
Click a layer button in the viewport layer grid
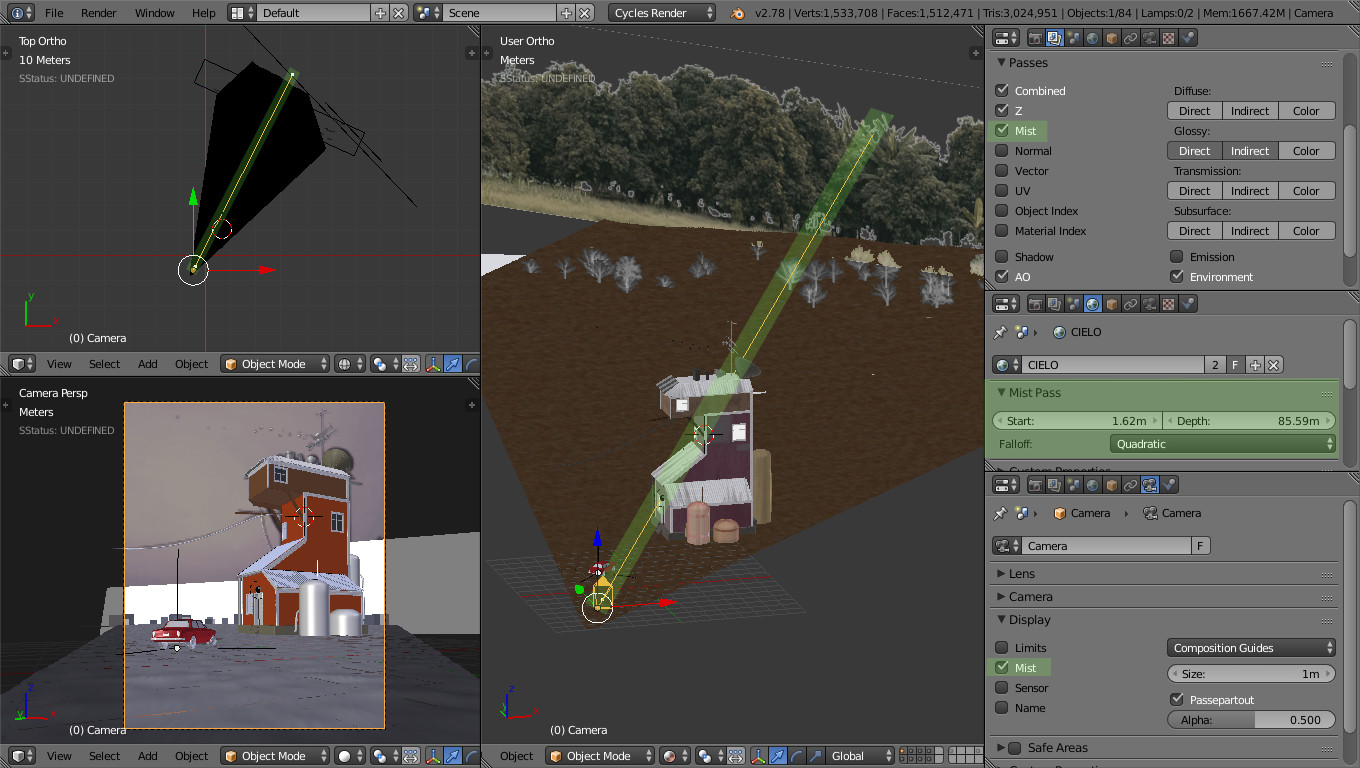click(x=903, y=752)
